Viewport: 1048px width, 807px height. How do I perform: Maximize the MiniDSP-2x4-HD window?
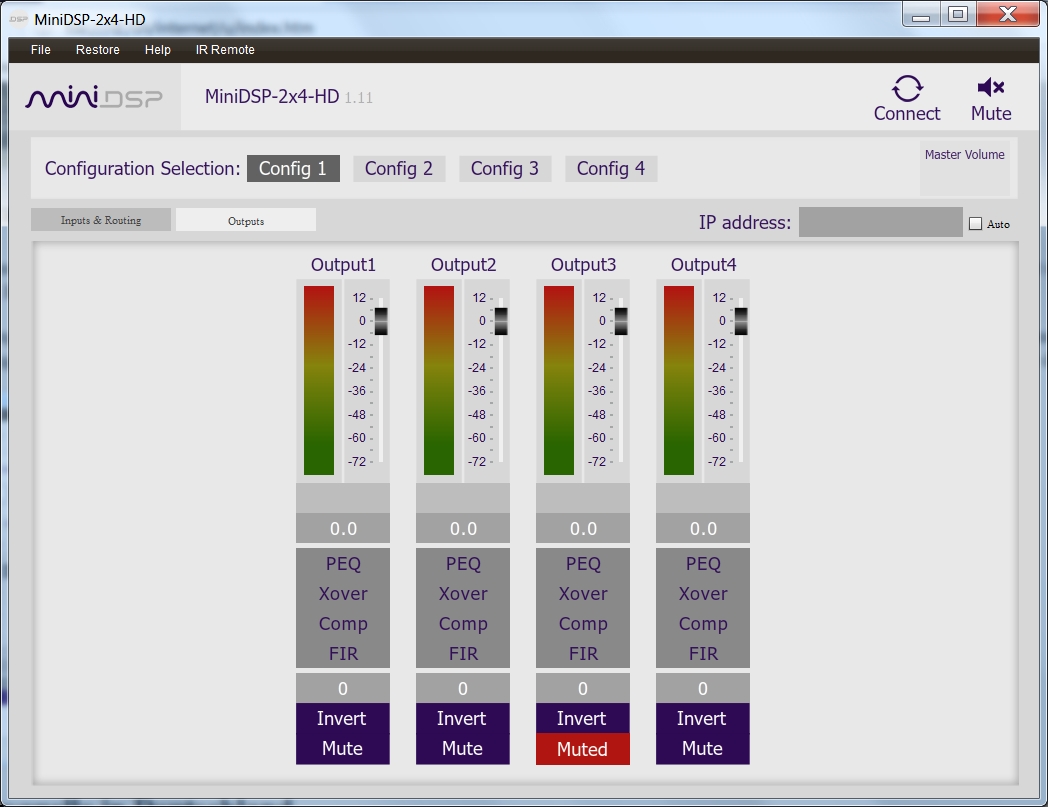[958, 15]
